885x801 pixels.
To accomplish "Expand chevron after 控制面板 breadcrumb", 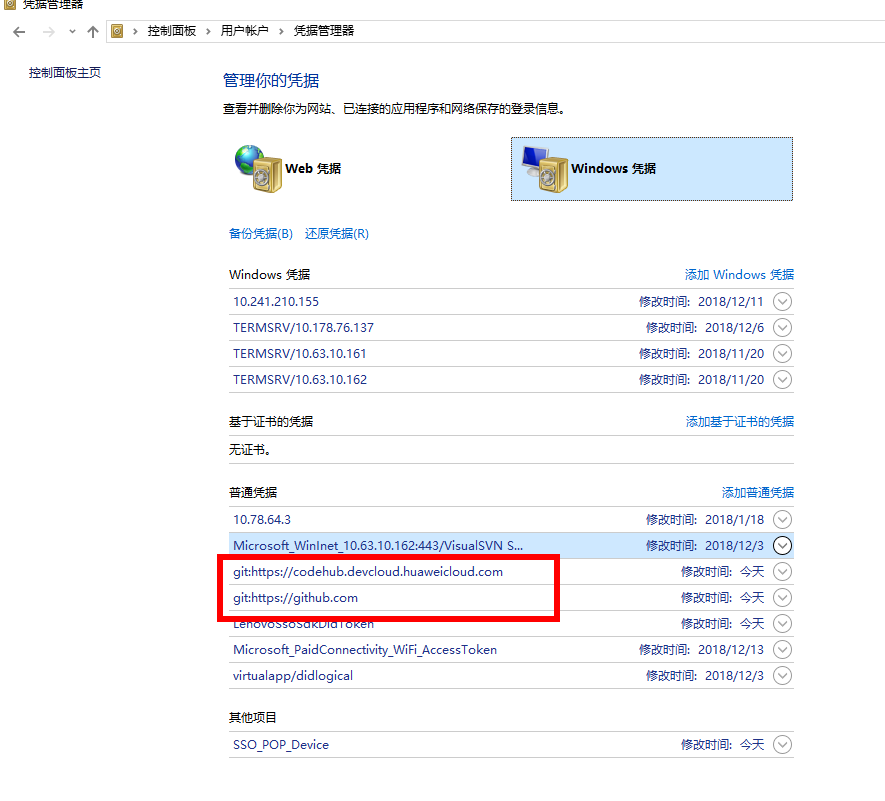I will pos(208,32).
